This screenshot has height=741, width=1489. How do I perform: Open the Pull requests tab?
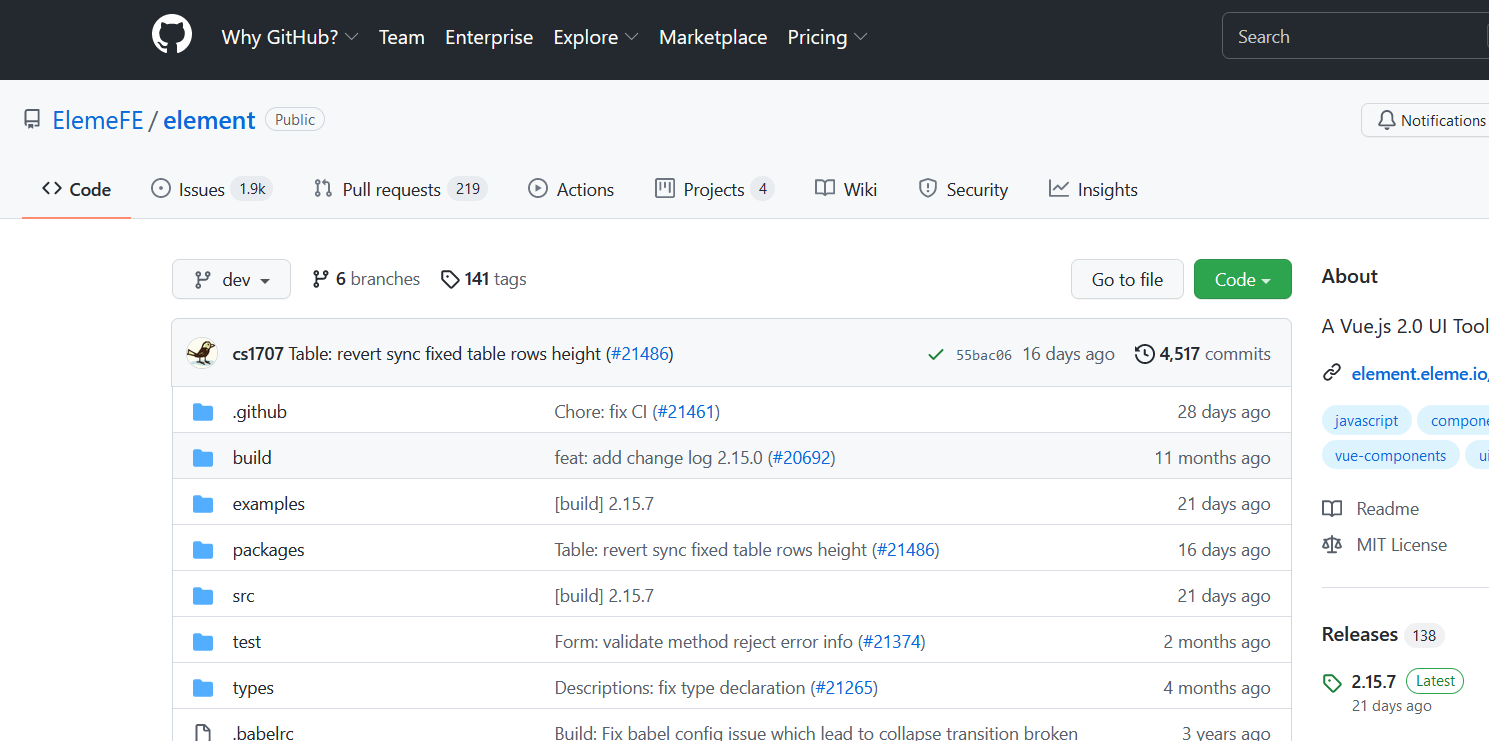click(400, 189)
